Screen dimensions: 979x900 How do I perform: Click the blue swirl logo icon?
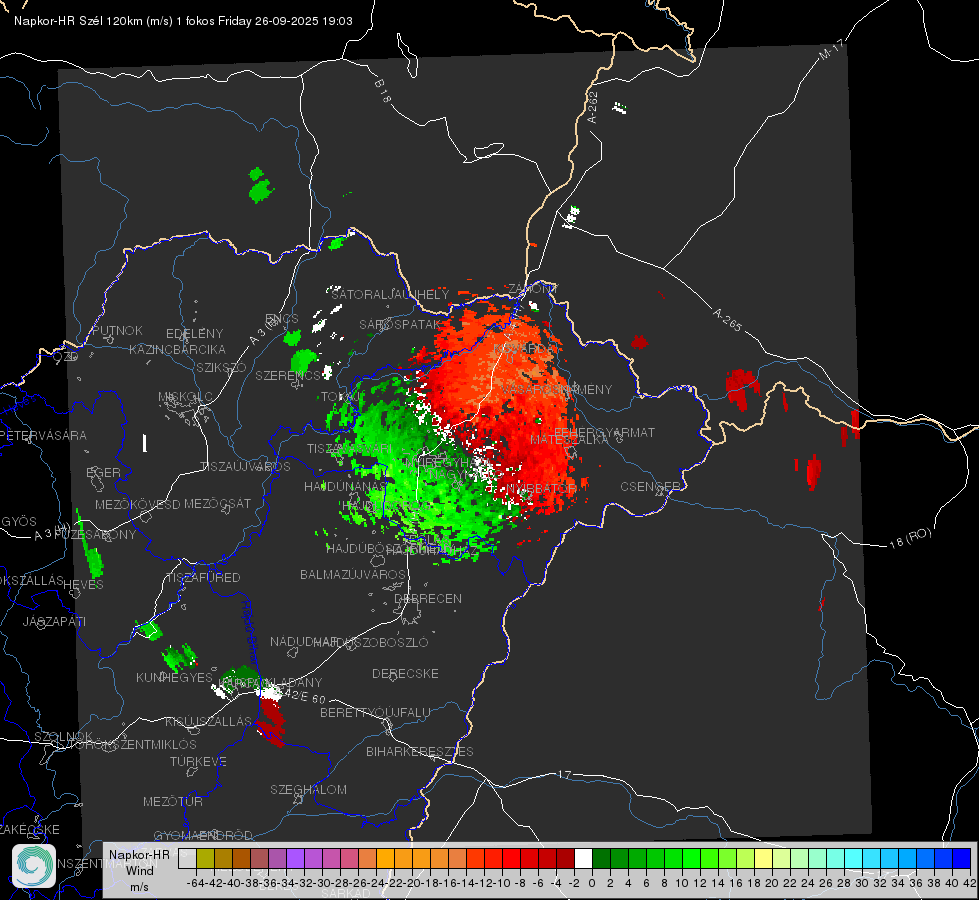point(34,866)
